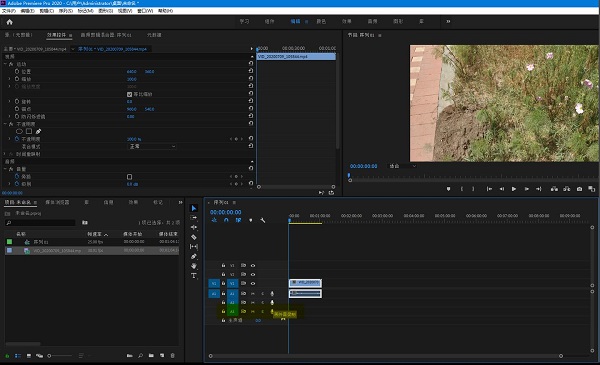
Task: Delete selected item with trash icon
Action: pos(173,355)
